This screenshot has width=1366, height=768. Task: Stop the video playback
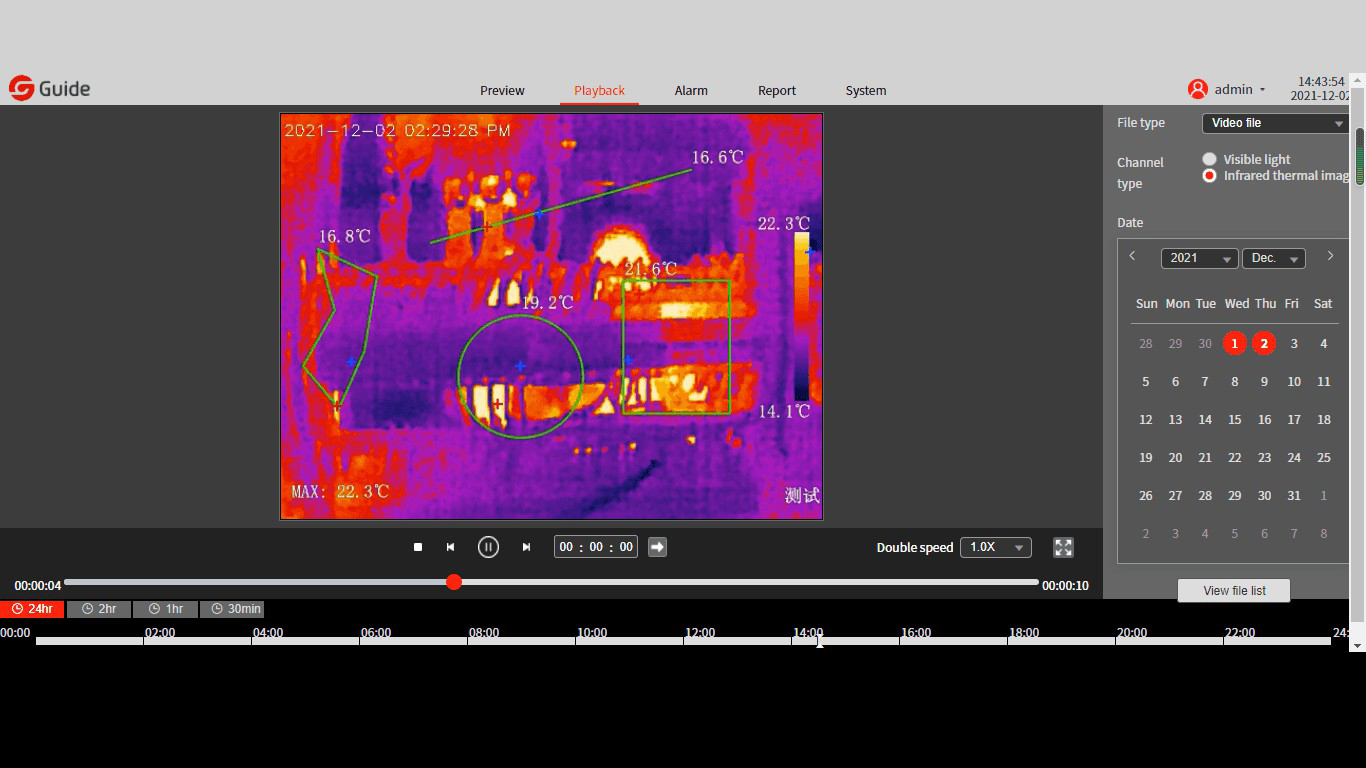(x=418, y=547)
